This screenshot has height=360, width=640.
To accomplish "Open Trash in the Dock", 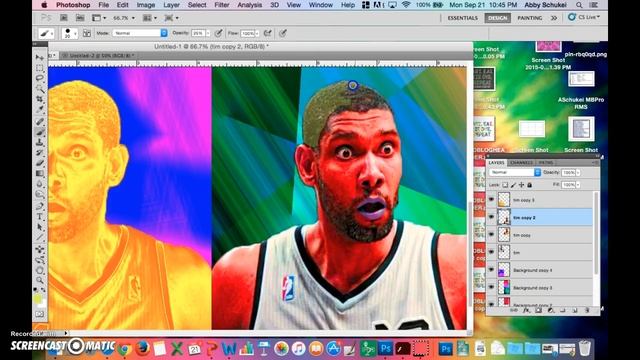I will pyautogui.click(x=585, y=349).
